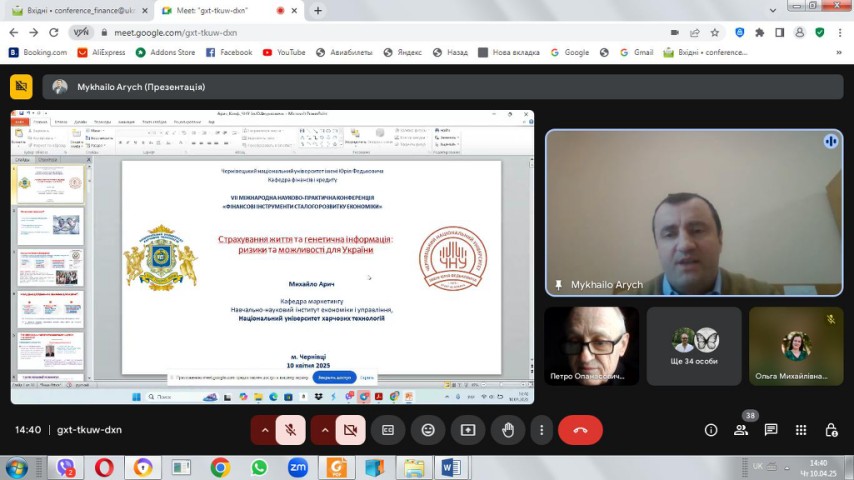The image size is (854, 480).
Task: Show the people participants list
Action: [x=741, y=430]
